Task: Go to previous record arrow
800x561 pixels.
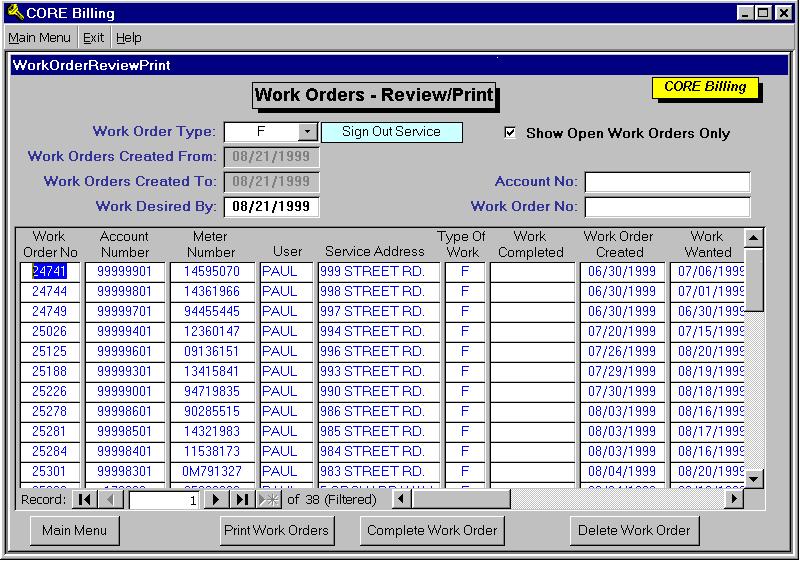Action: (110, 499)
